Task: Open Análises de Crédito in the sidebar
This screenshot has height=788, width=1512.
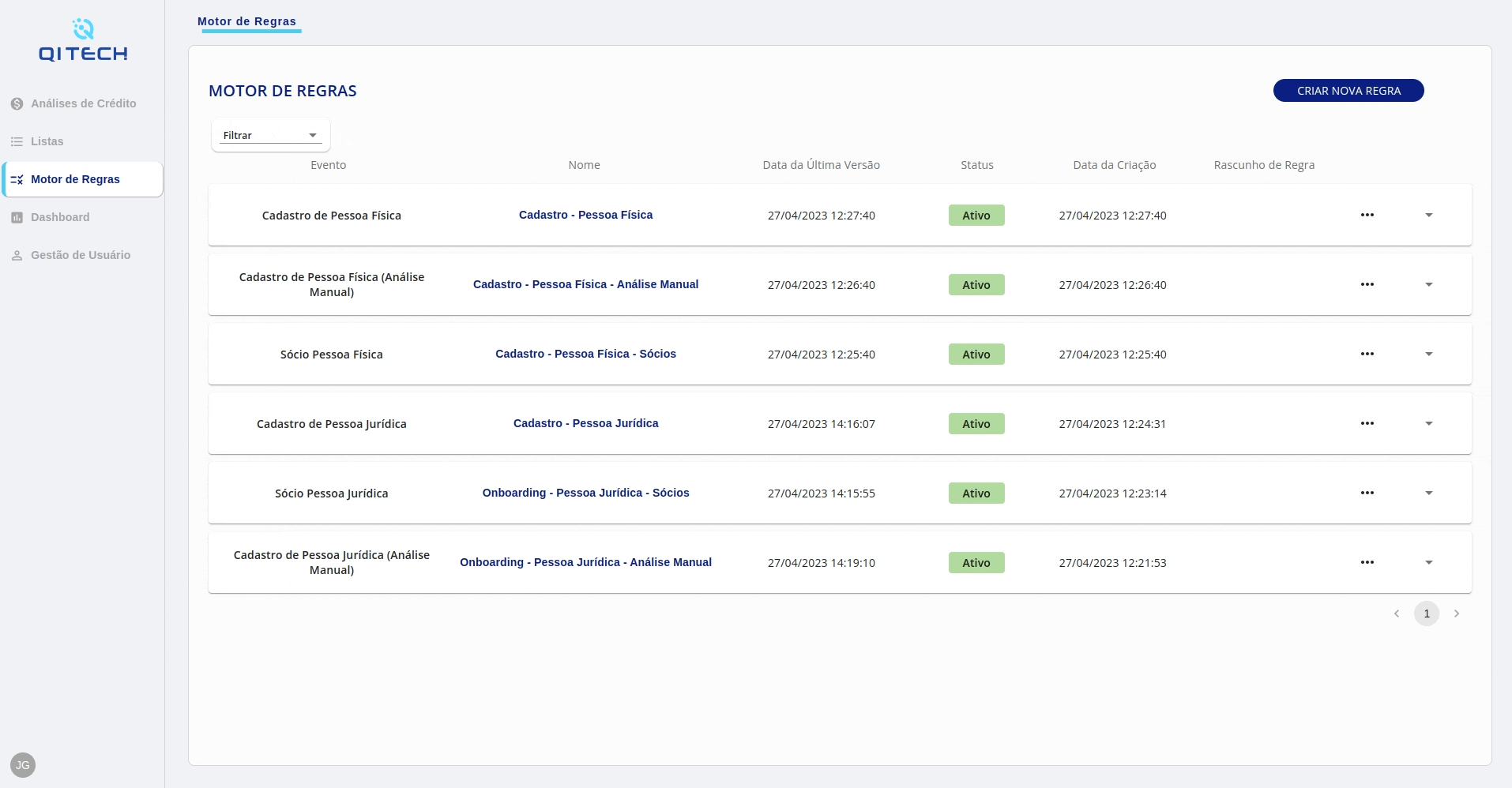Action: (x=83, y=103)
